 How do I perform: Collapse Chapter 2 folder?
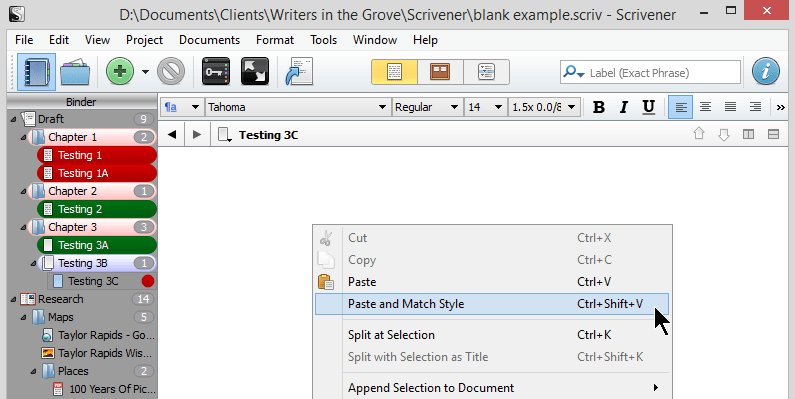click(x=23, y=192)
